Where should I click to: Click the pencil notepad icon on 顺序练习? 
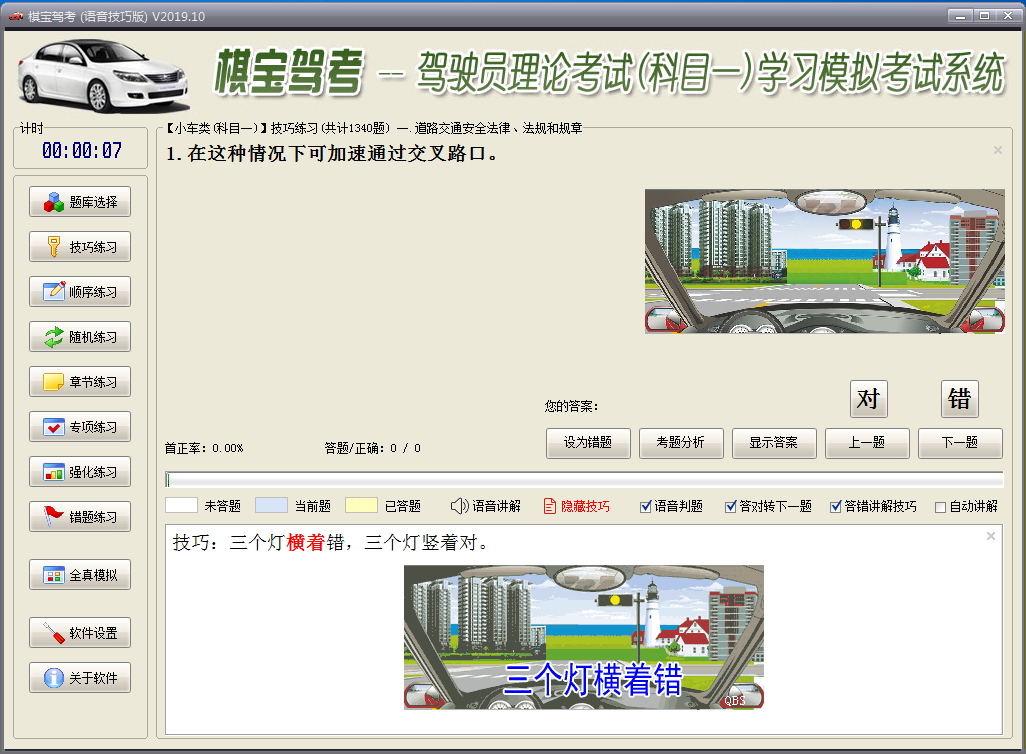(54, 291)
